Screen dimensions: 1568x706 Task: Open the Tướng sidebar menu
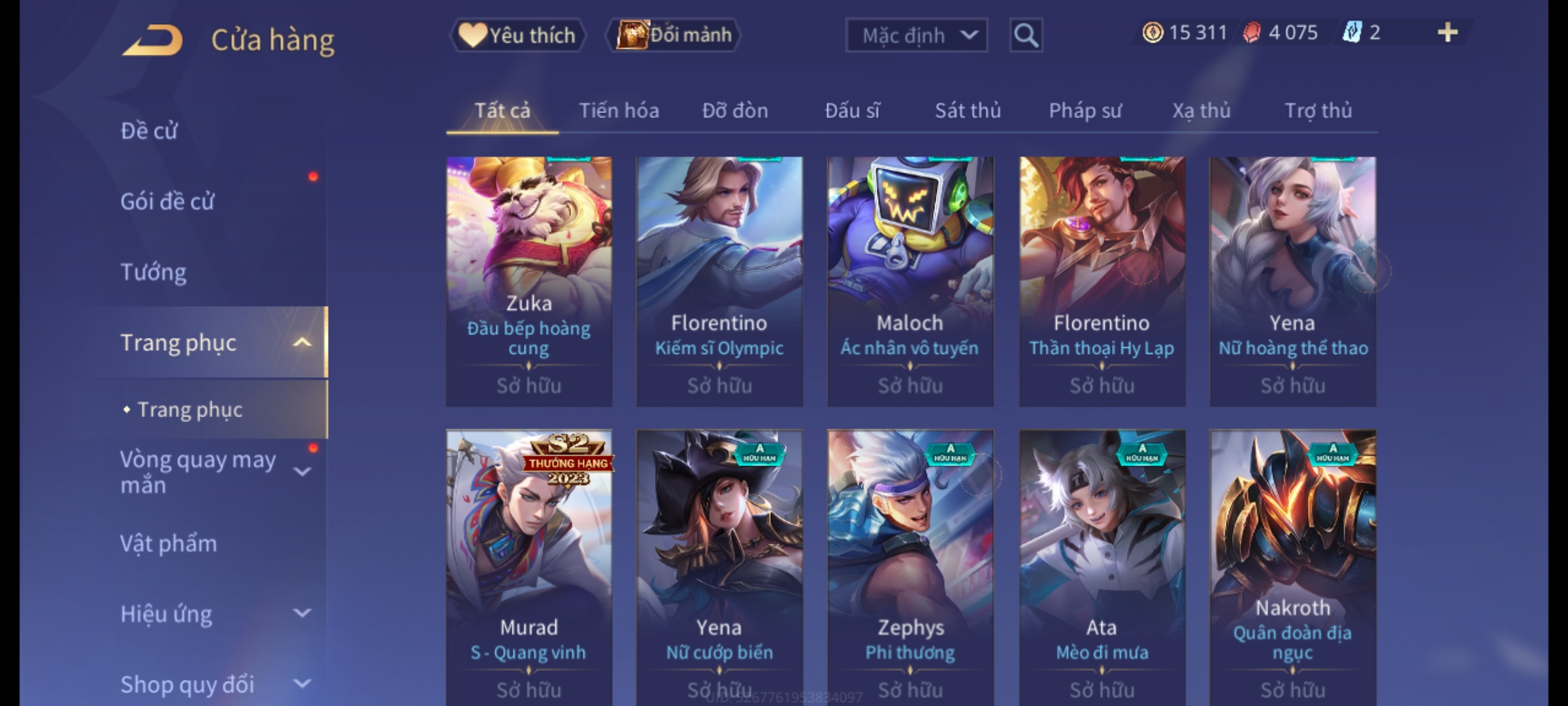coord(154,272)
